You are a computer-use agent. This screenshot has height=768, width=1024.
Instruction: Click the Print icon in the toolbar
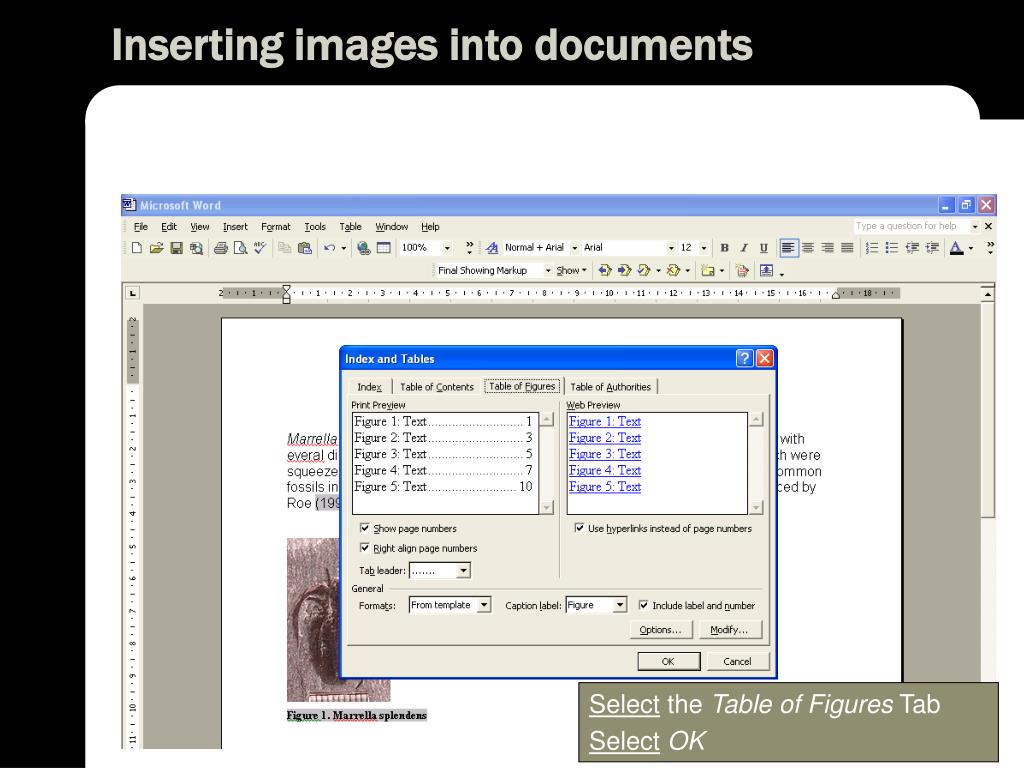(x=221, y=248)
